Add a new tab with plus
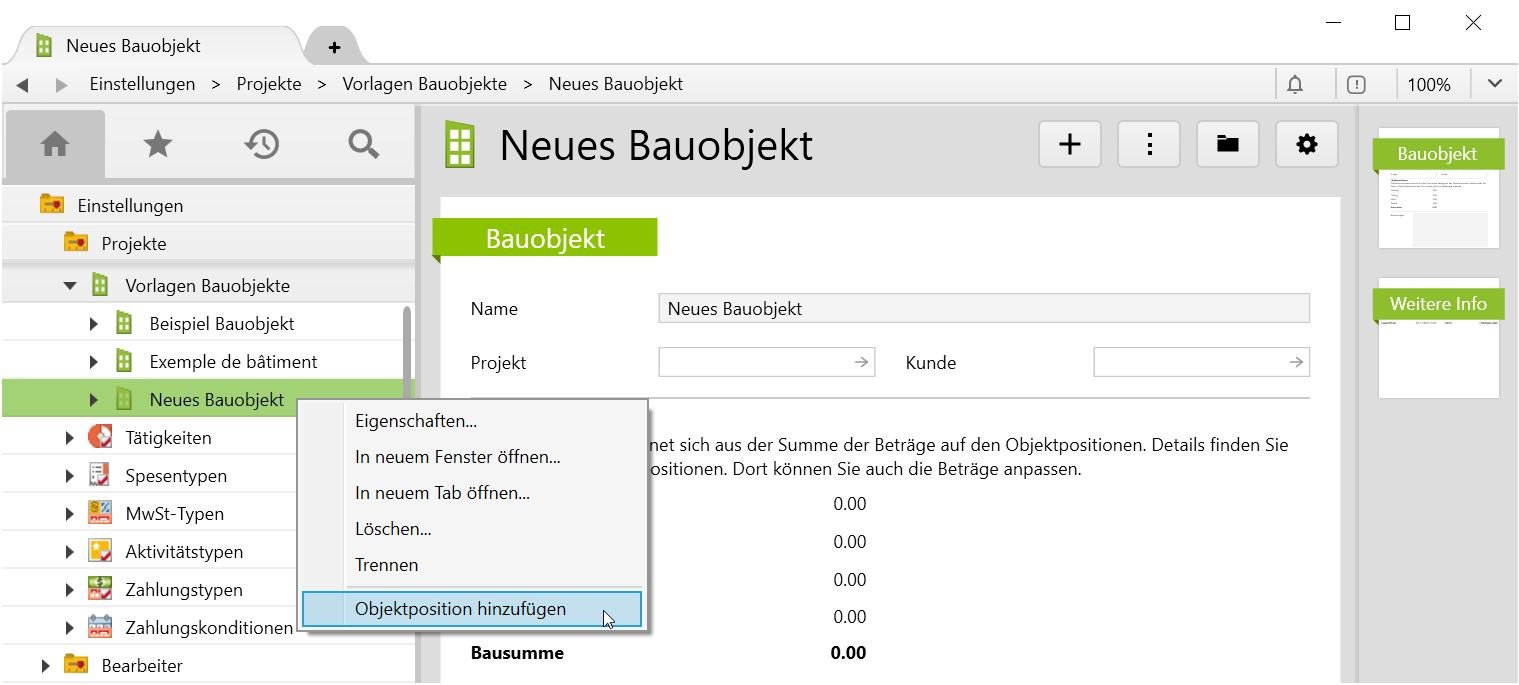1519x685 pixels. pos(334,47)
